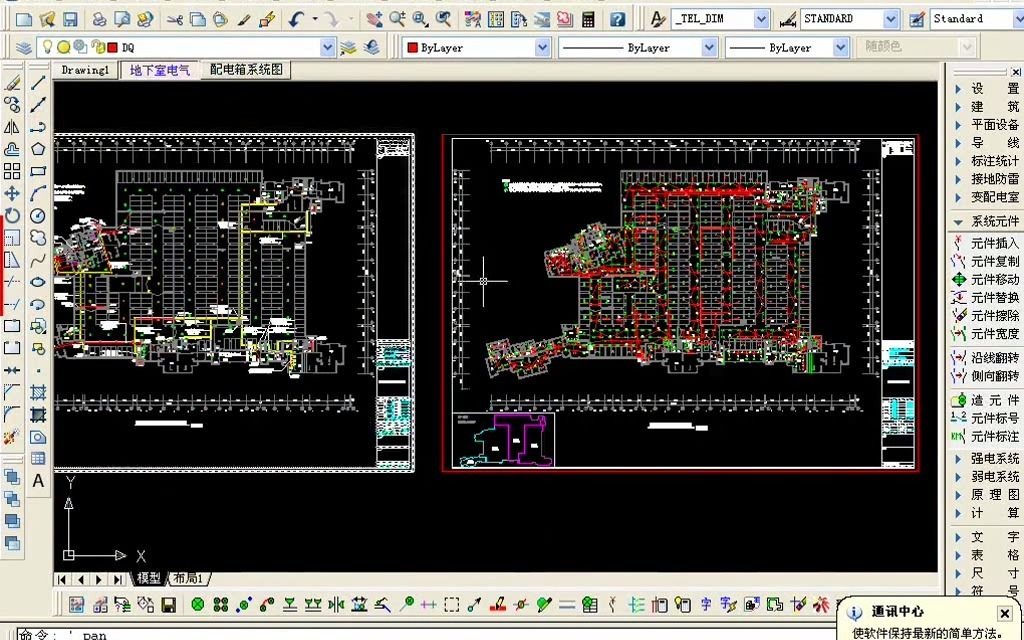
Task: Open the calculator icon in toolbar
Action: (x=588, y=20)
